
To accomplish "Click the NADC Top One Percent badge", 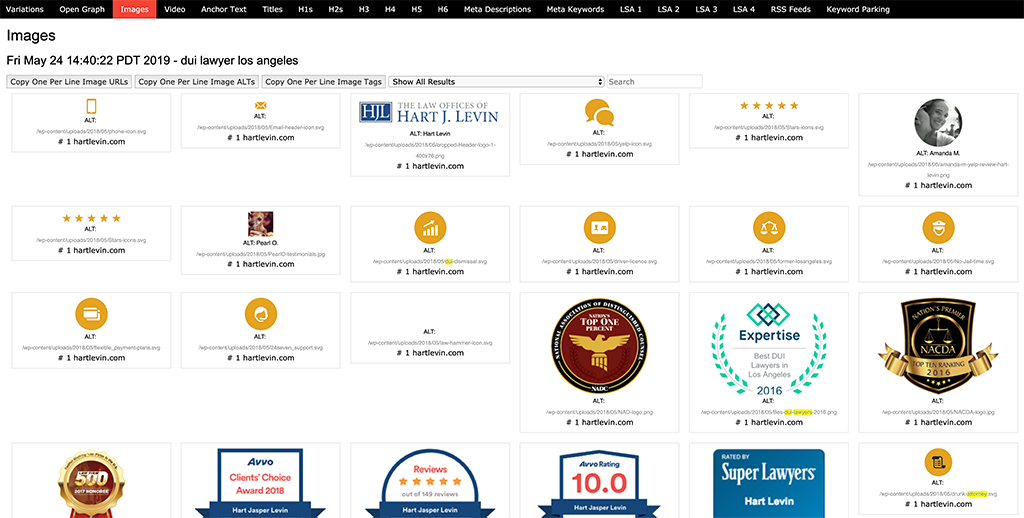I will pyautogui.click(x=600, y=346).
